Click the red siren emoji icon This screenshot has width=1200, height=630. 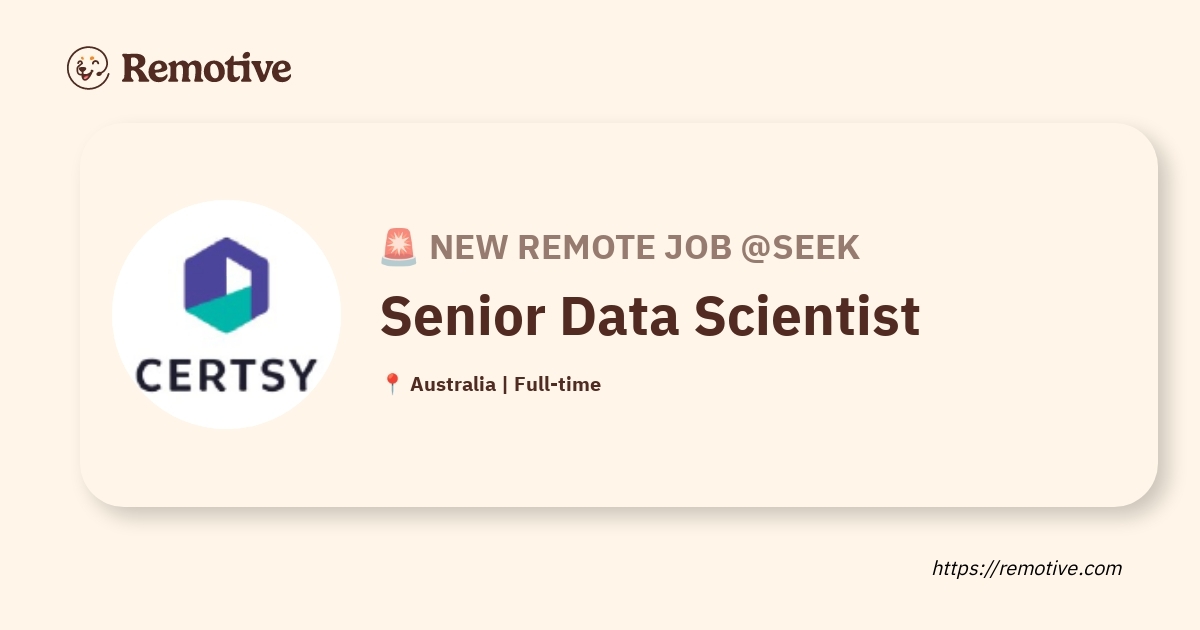pyautogui.click(x=399, y=247)
